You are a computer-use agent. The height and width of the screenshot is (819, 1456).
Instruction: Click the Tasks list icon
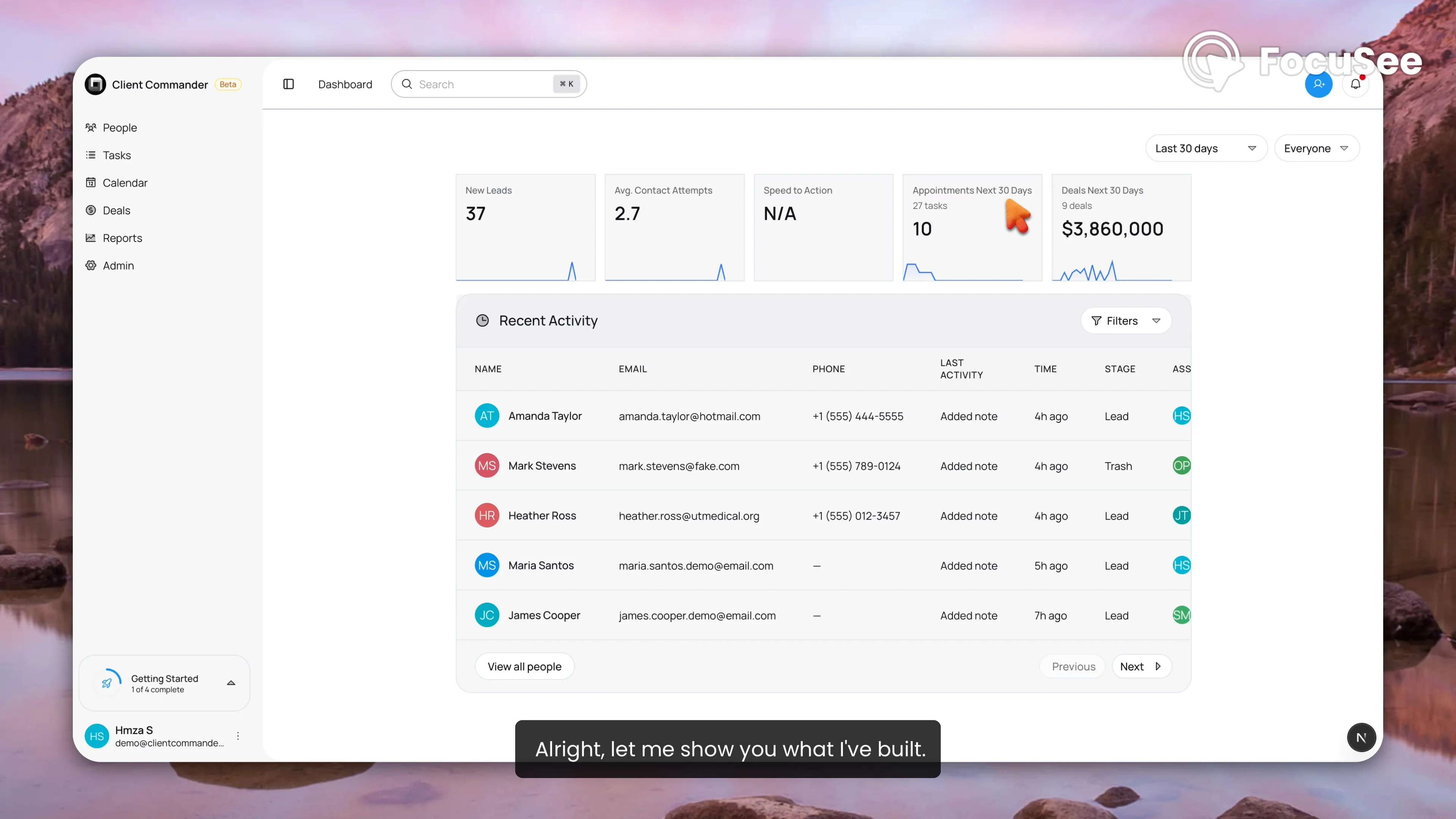click(91, 155)
